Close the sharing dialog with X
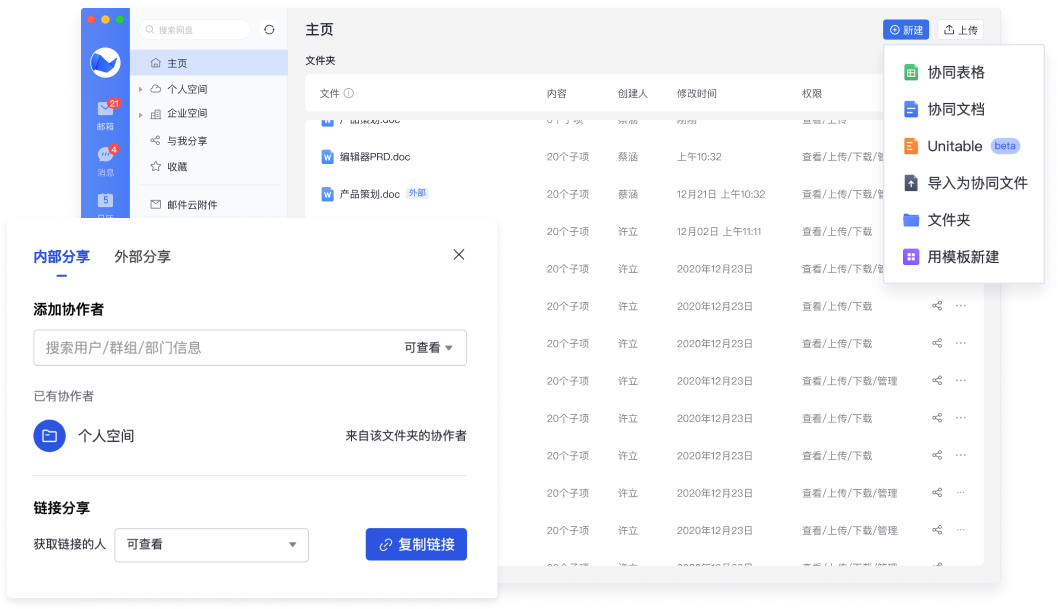 pyautogui.click(x=459, y=254)
